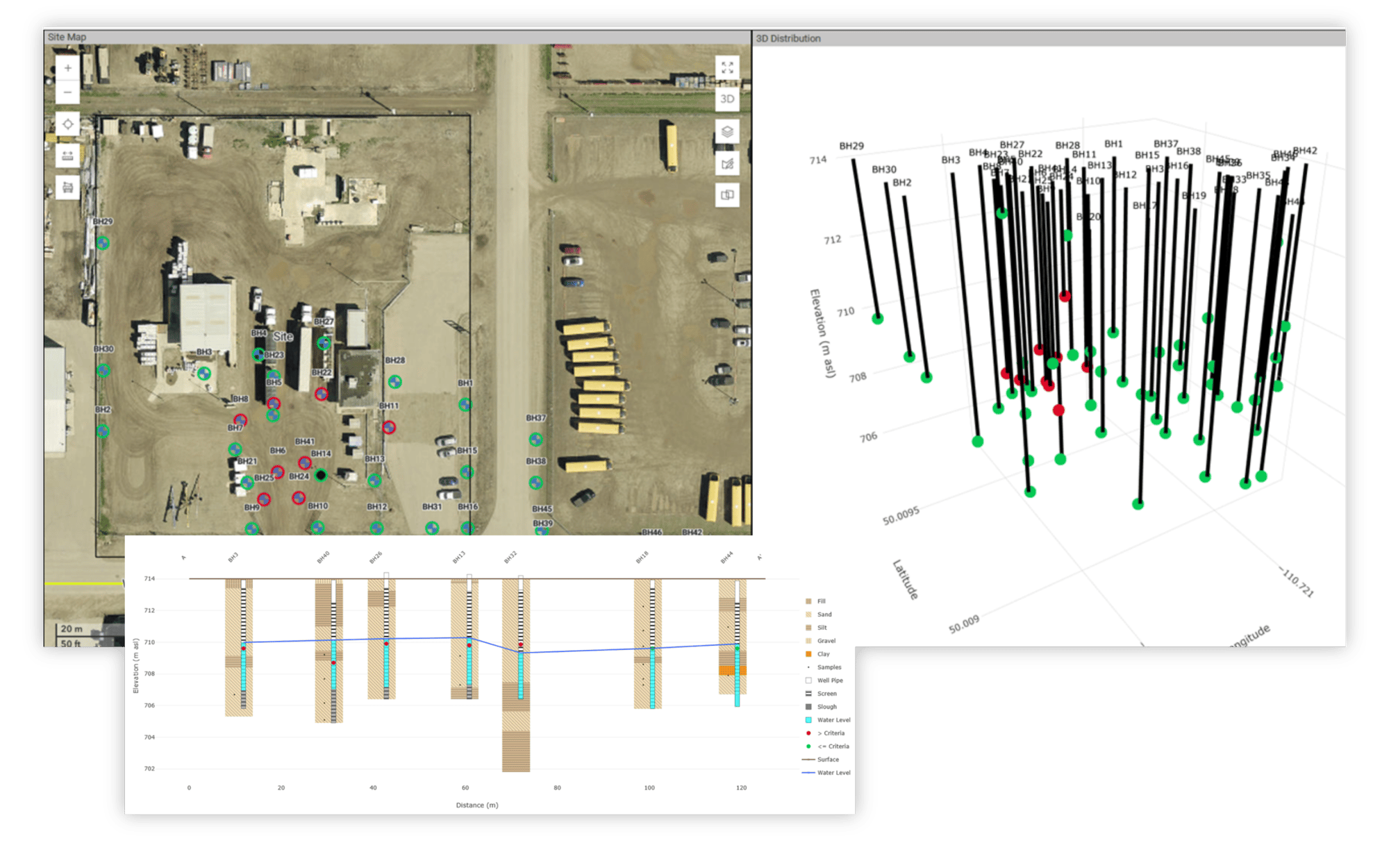Viewport: 1389px width, 868px height.
Task: Open the measure distance tool
Action: click(67, 156)
